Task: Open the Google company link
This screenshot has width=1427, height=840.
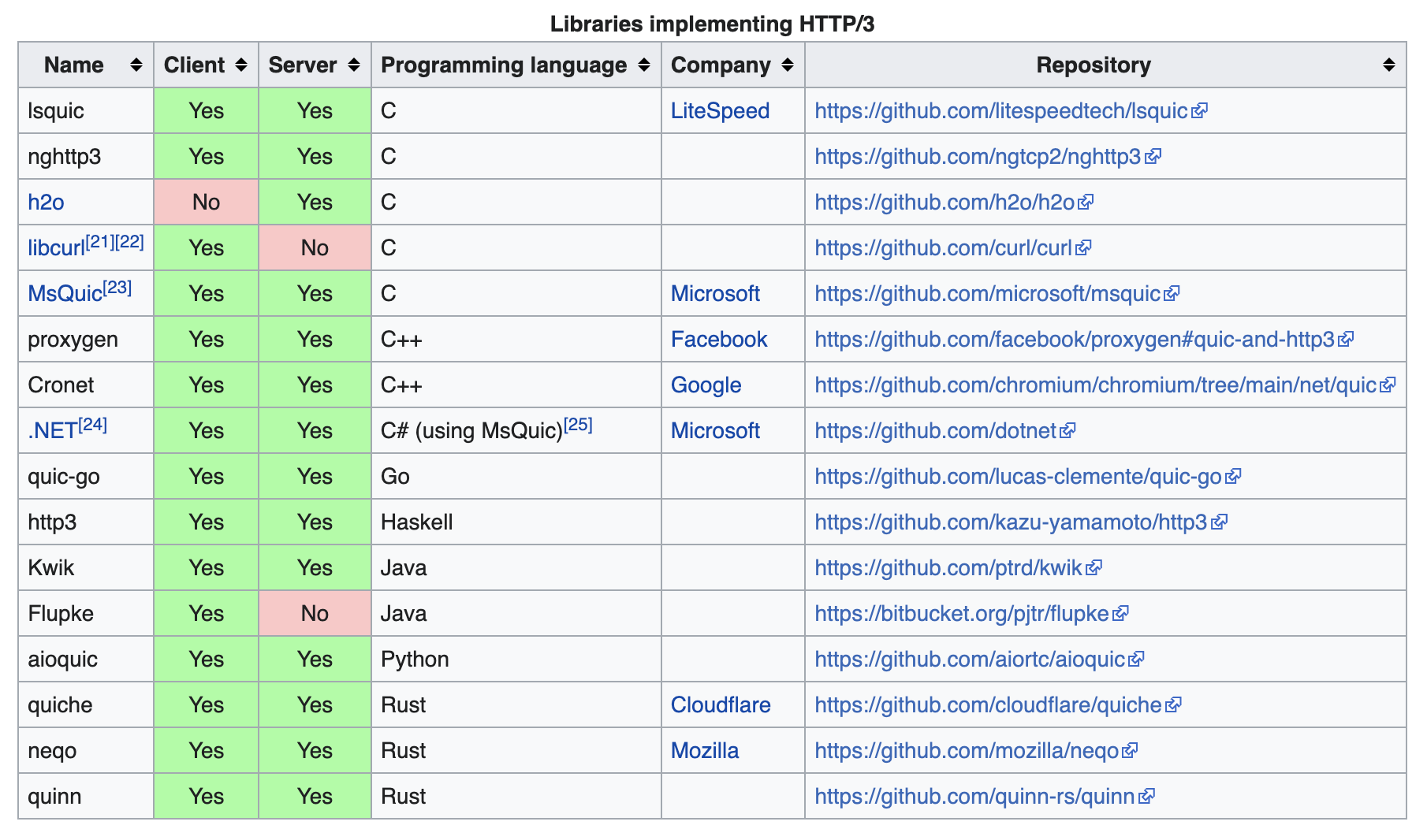Action: click(706, 385)
